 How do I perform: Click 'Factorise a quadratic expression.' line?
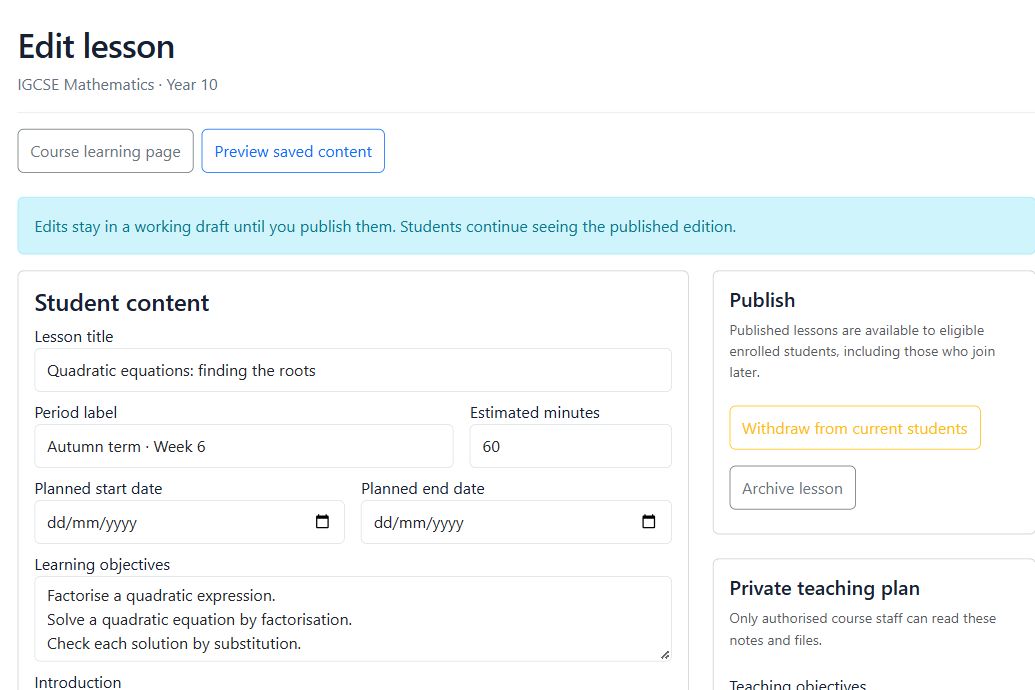pyautogui.click(x=161, y=596)
